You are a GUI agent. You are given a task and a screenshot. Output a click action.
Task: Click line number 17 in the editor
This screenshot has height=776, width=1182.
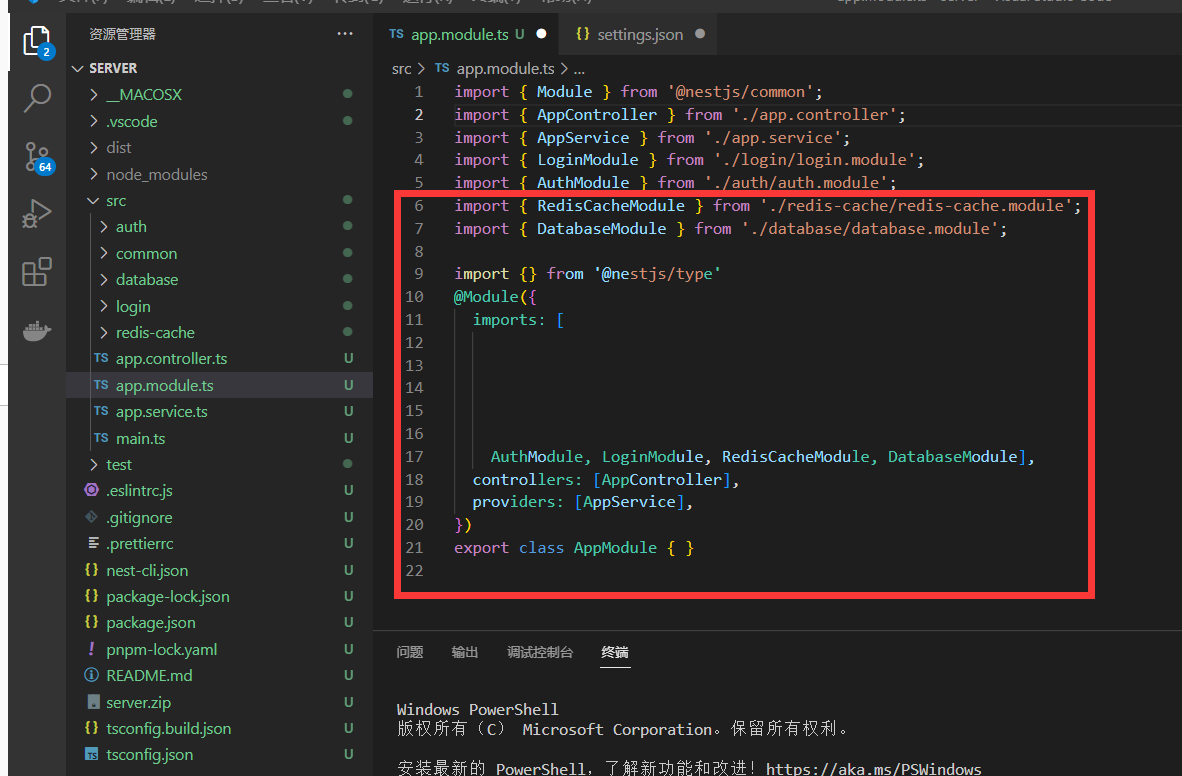(414, 456)
